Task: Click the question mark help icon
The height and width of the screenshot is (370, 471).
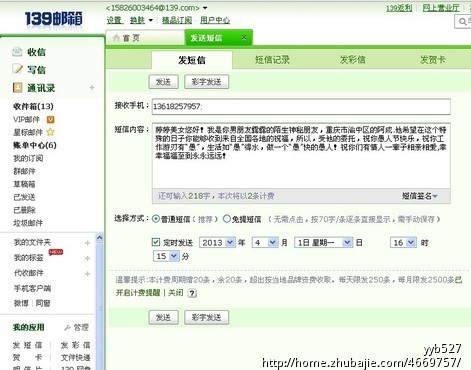Action: (x=192, y=293)
